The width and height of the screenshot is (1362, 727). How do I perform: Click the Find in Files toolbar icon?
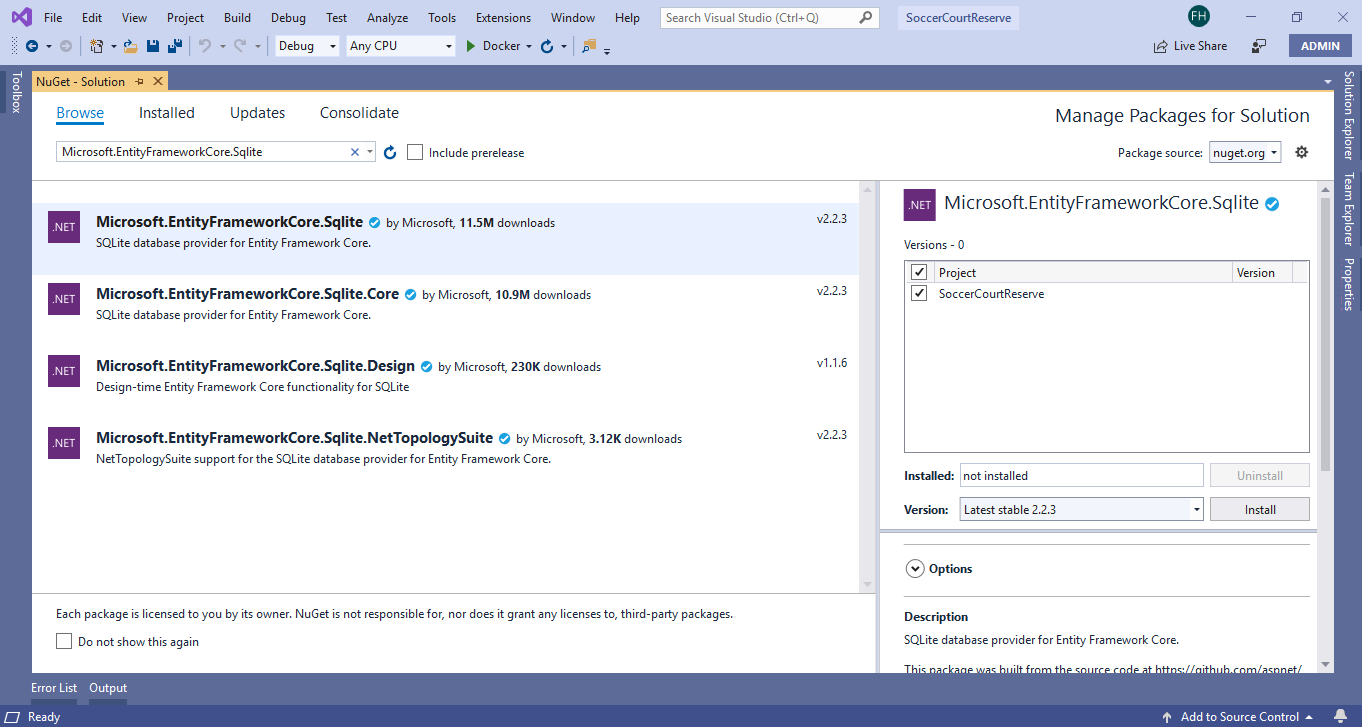pyautogui.click(x=588, y=46)
